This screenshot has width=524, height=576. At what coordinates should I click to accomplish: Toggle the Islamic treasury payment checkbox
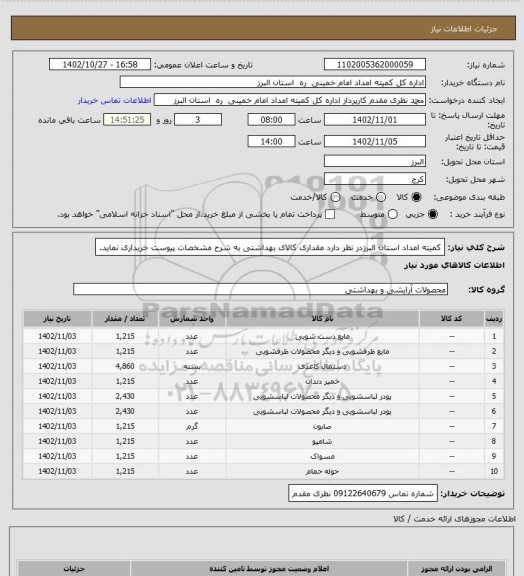(x=330, y=214)
